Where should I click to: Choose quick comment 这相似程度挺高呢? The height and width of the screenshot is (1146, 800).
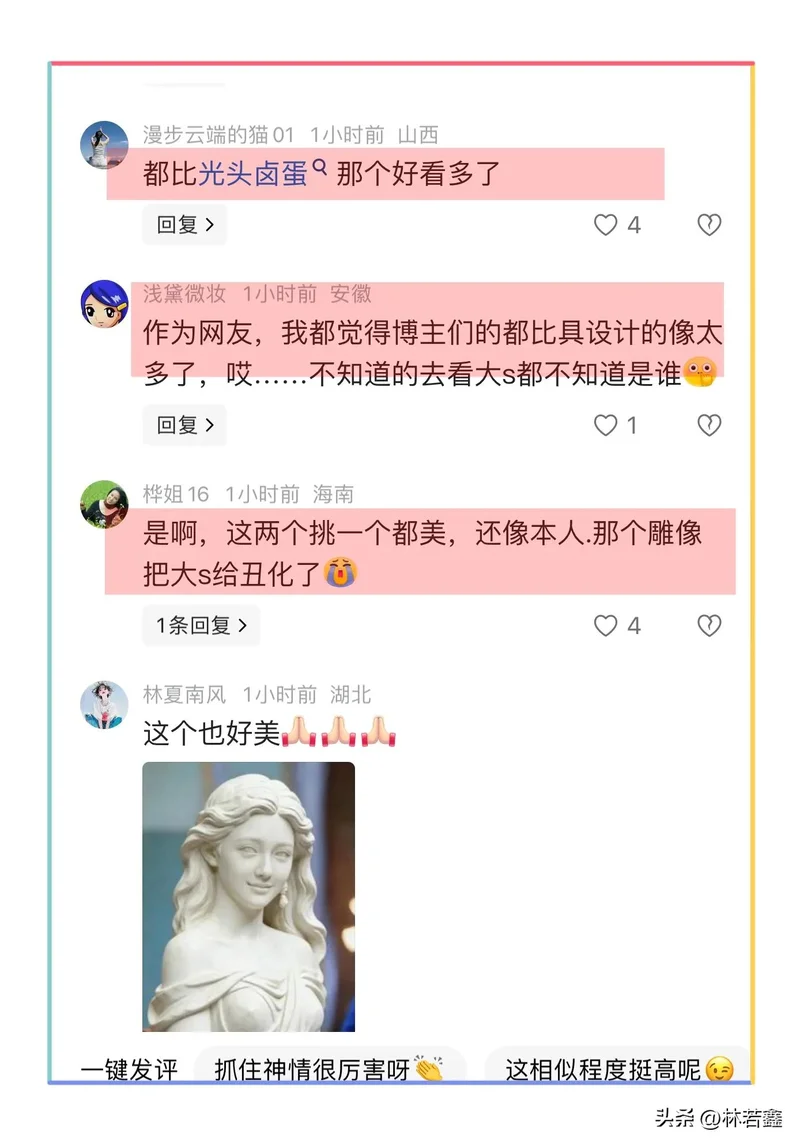pos(618,1069)
